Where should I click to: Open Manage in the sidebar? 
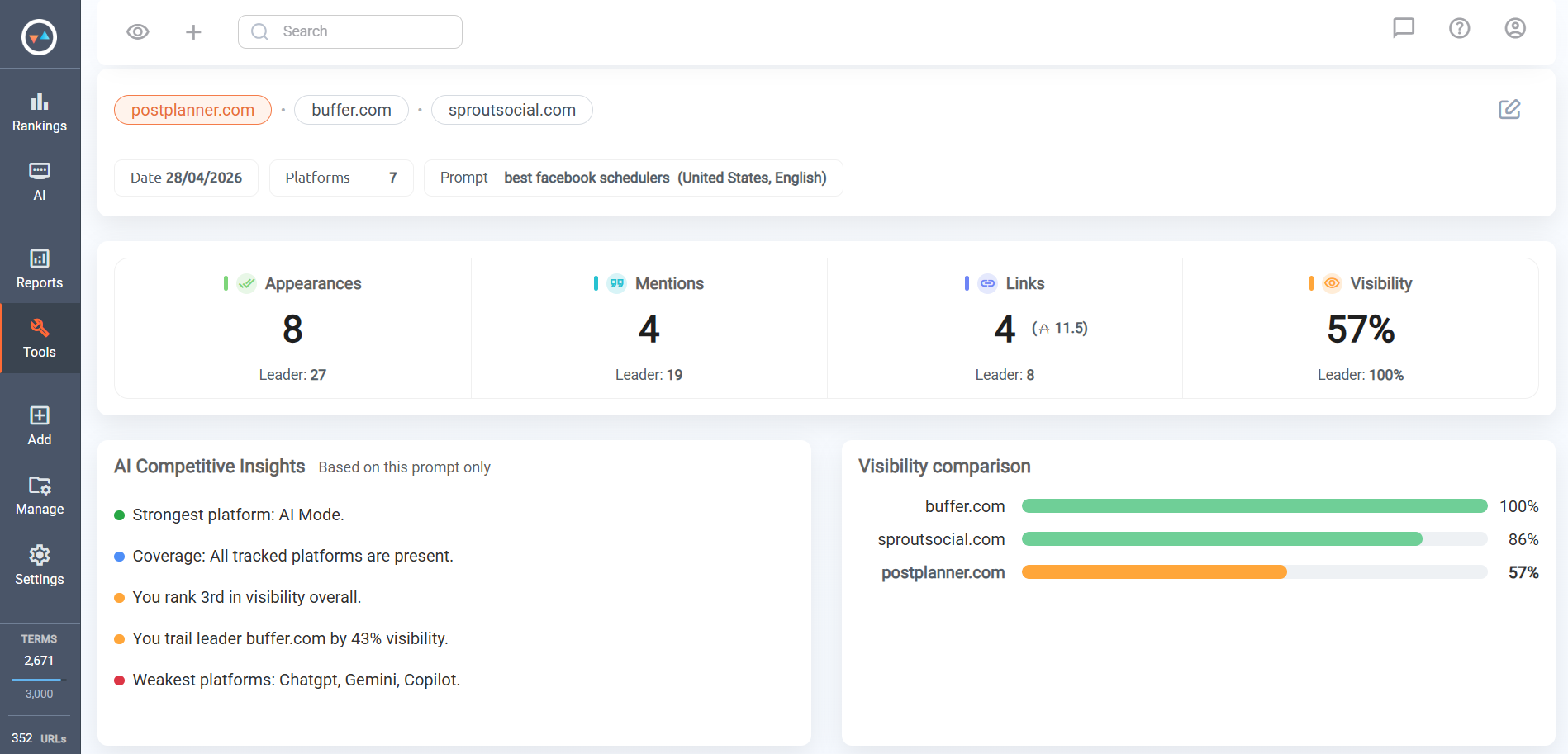click(40, 496)
